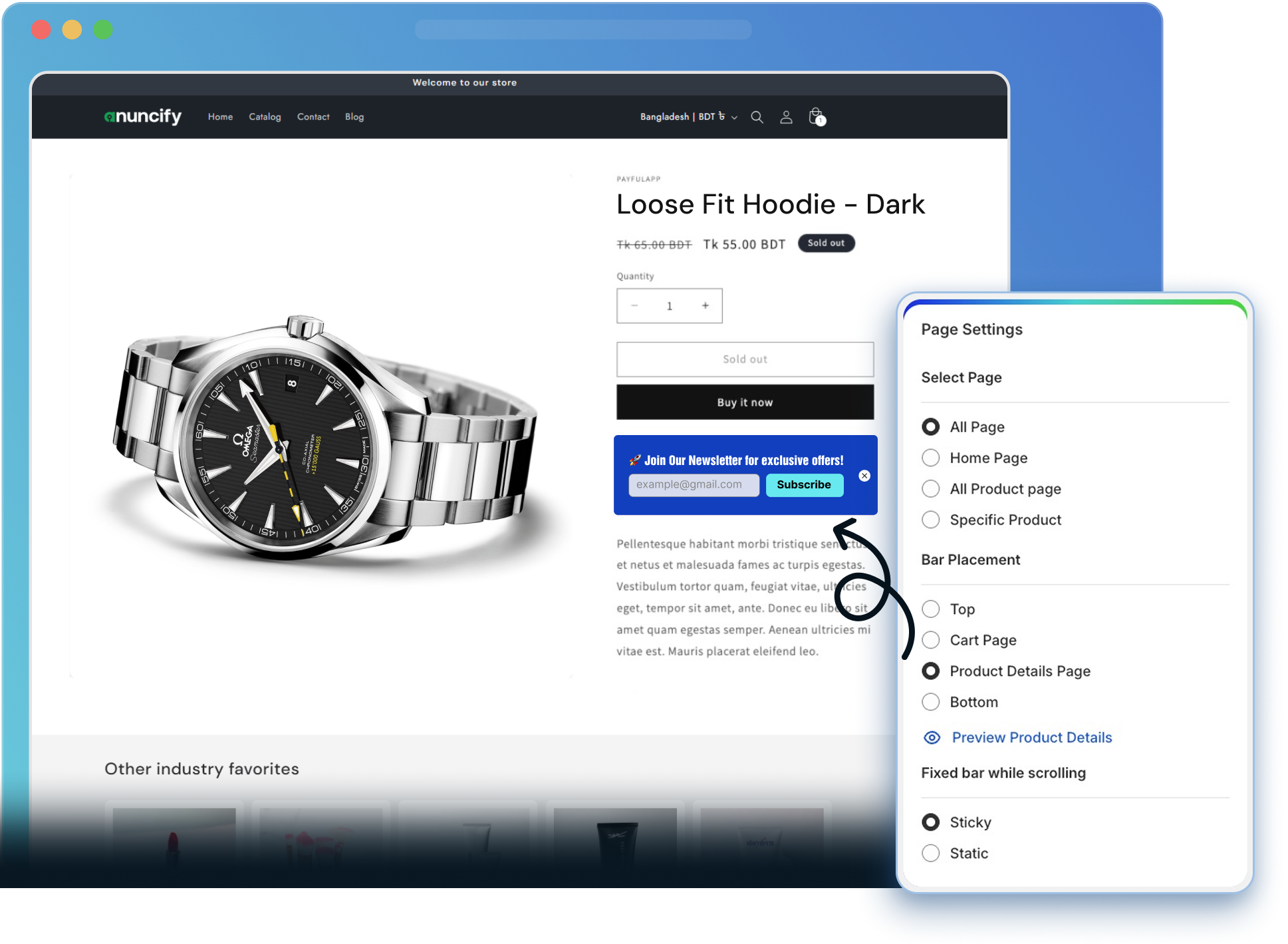
Task: Select the All Page radio option
Action: point(930,427)
